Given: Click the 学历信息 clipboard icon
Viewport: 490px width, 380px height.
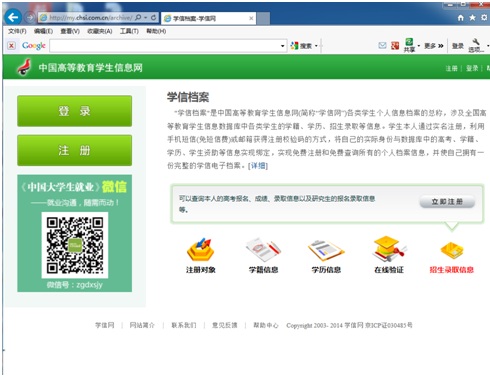Looking at the screenshot, I should click(326, 250).
